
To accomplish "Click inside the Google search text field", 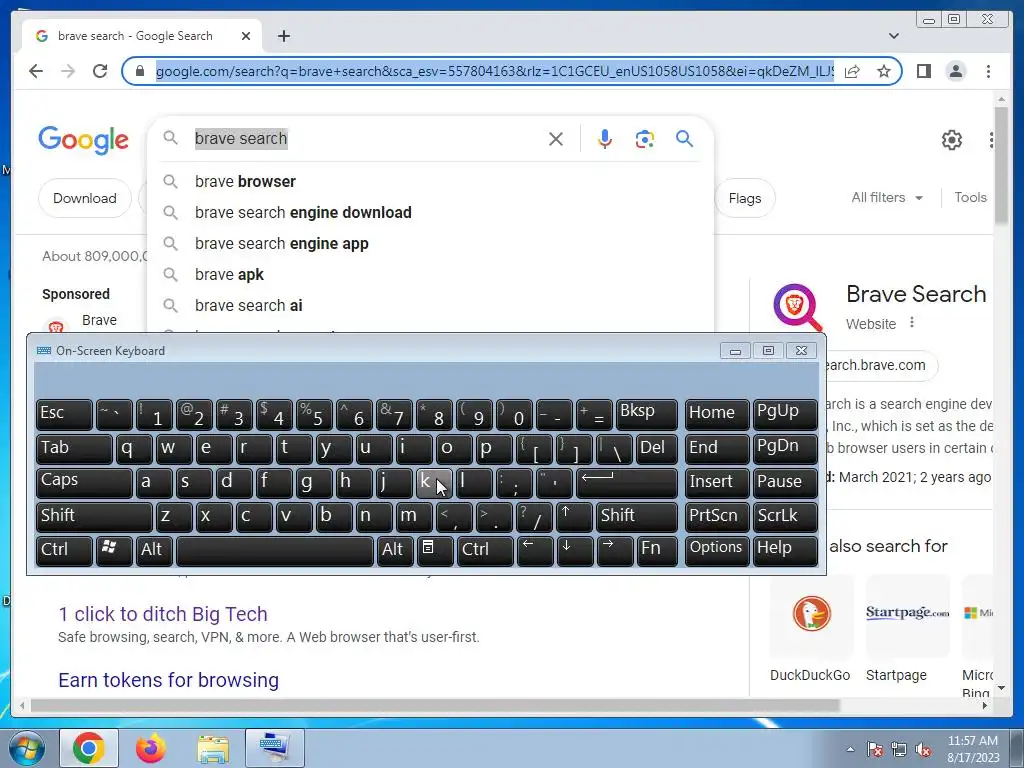I will pos(366,138).
